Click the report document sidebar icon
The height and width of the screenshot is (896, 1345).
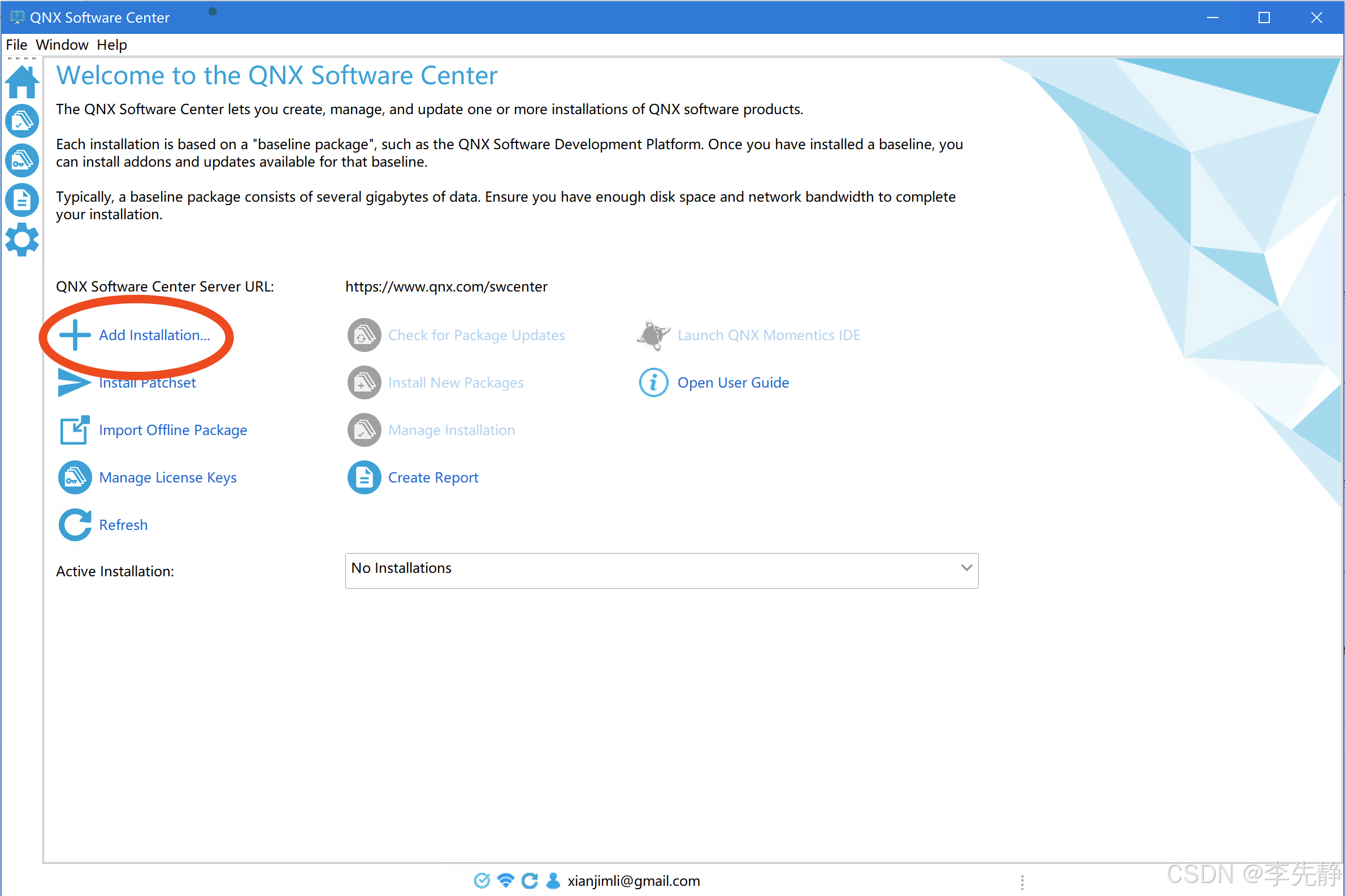click(x=21, y=200)
